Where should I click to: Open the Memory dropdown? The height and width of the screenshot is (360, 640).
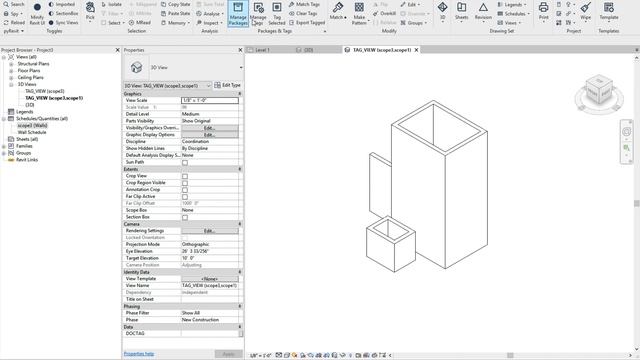point(176,23)
